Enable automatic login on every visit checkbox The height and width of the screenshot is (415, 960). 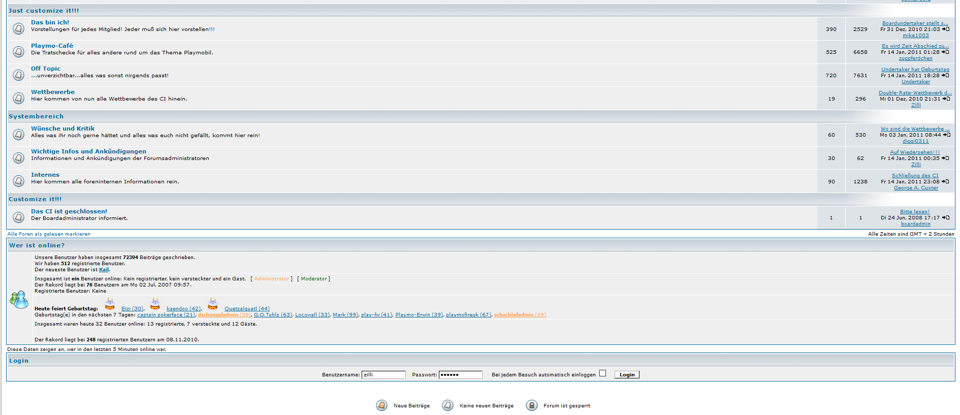pyautogui.click(x=602, y=374)
